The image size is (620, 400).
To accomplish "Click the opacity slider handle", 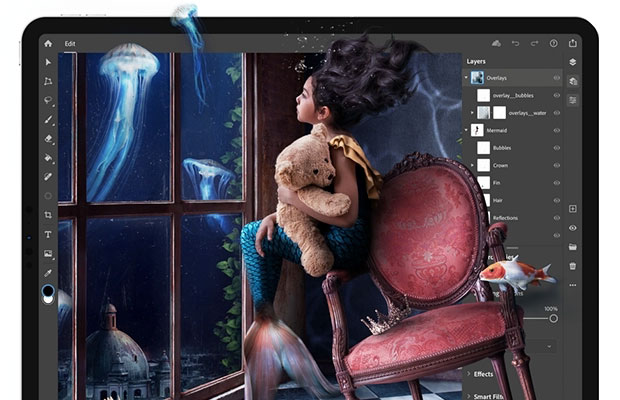I will pos(553,319).
